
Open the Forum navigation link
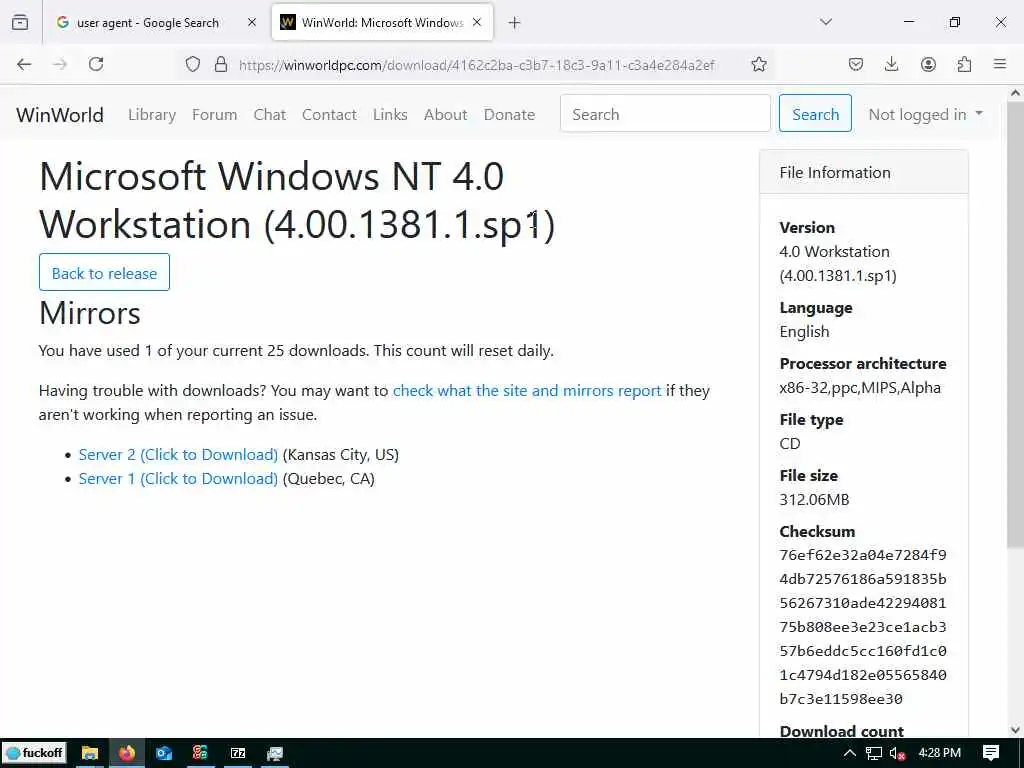point(214,115)
